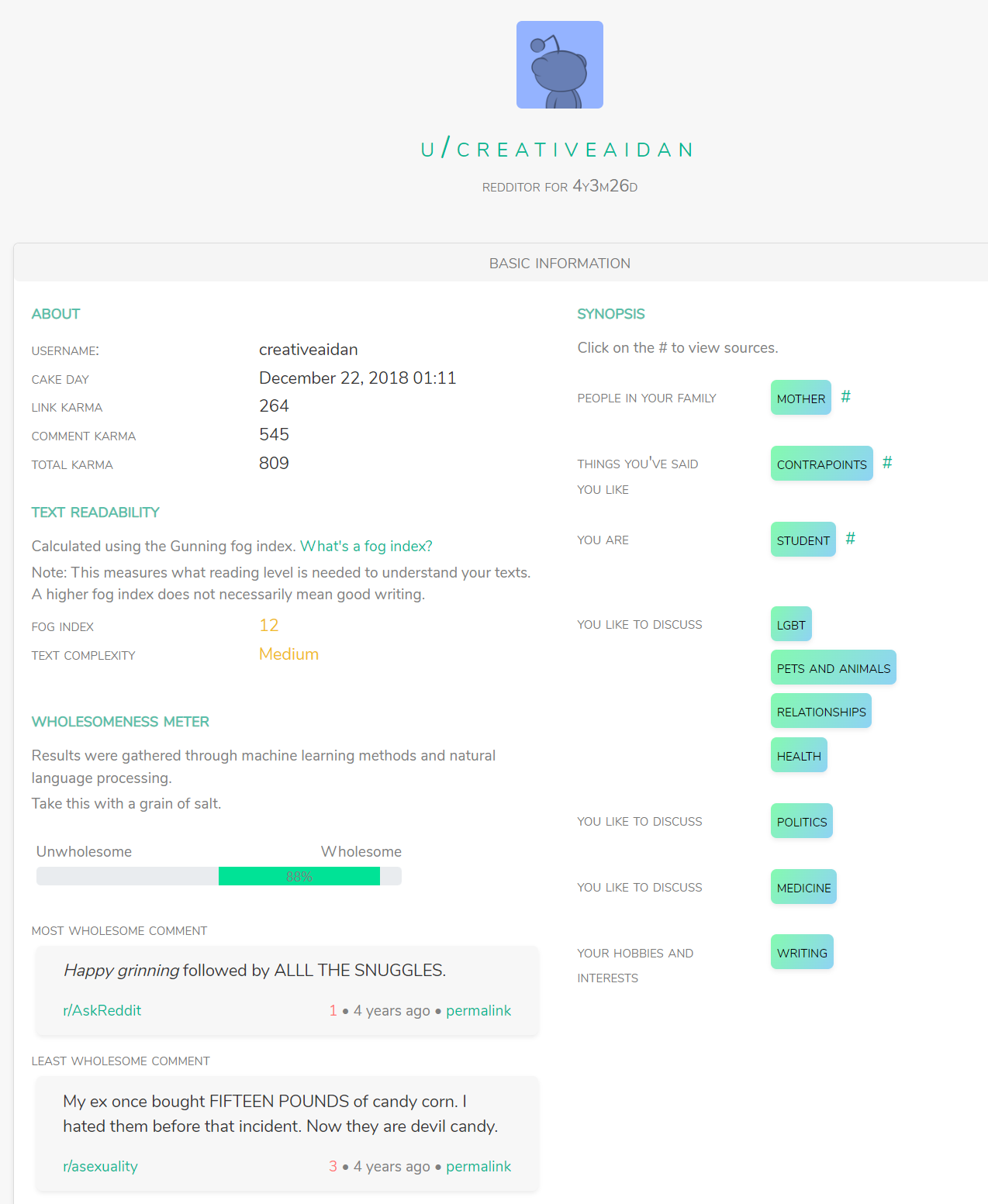The height and width of the screenshot is (1204, 988).
Task: Select the Pets and Animals tag
Action: [x=834, y=668]
